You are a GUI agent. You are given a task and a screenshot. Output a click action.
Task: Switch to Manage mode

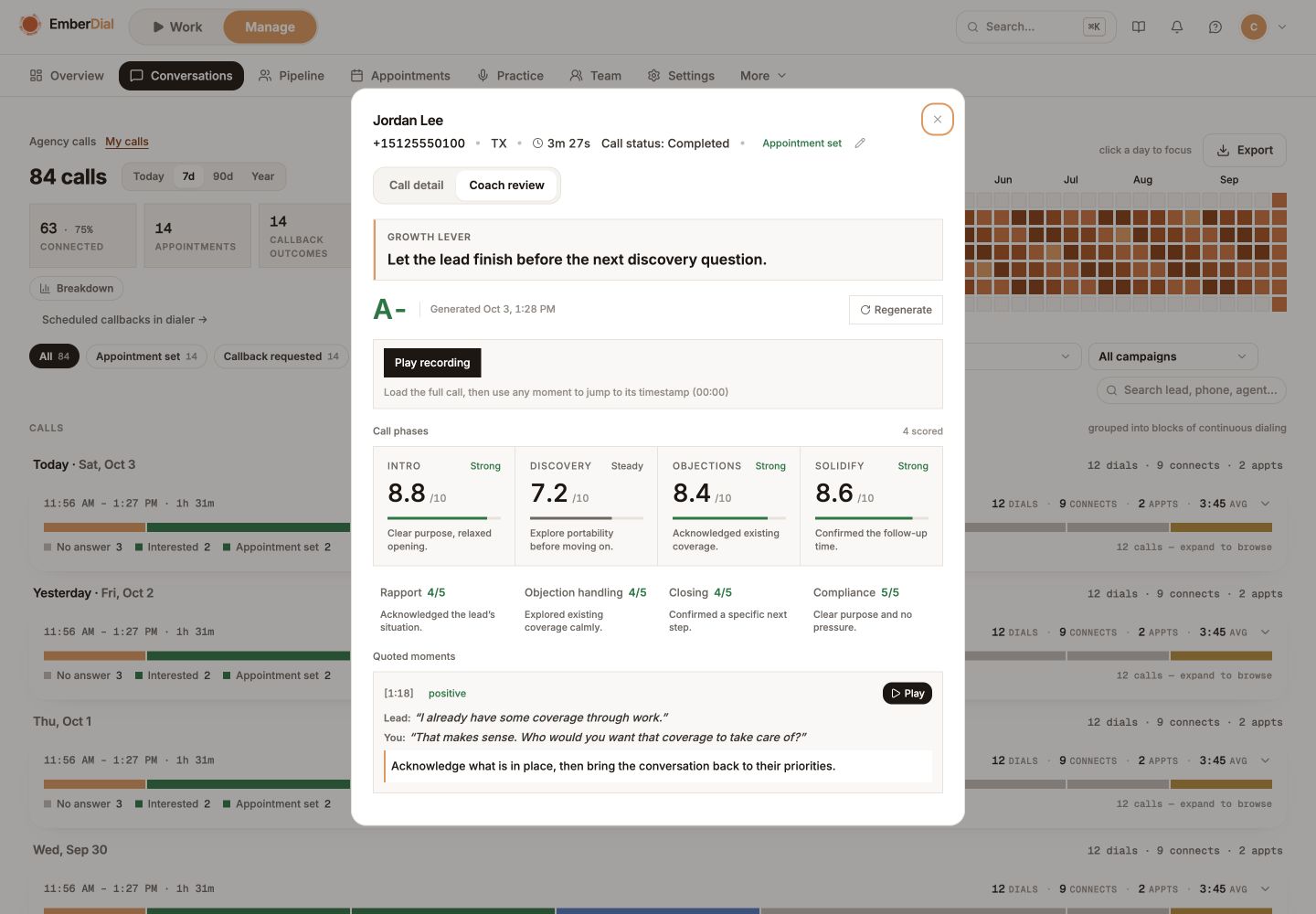pyautogui.click(x=270, y=27)
